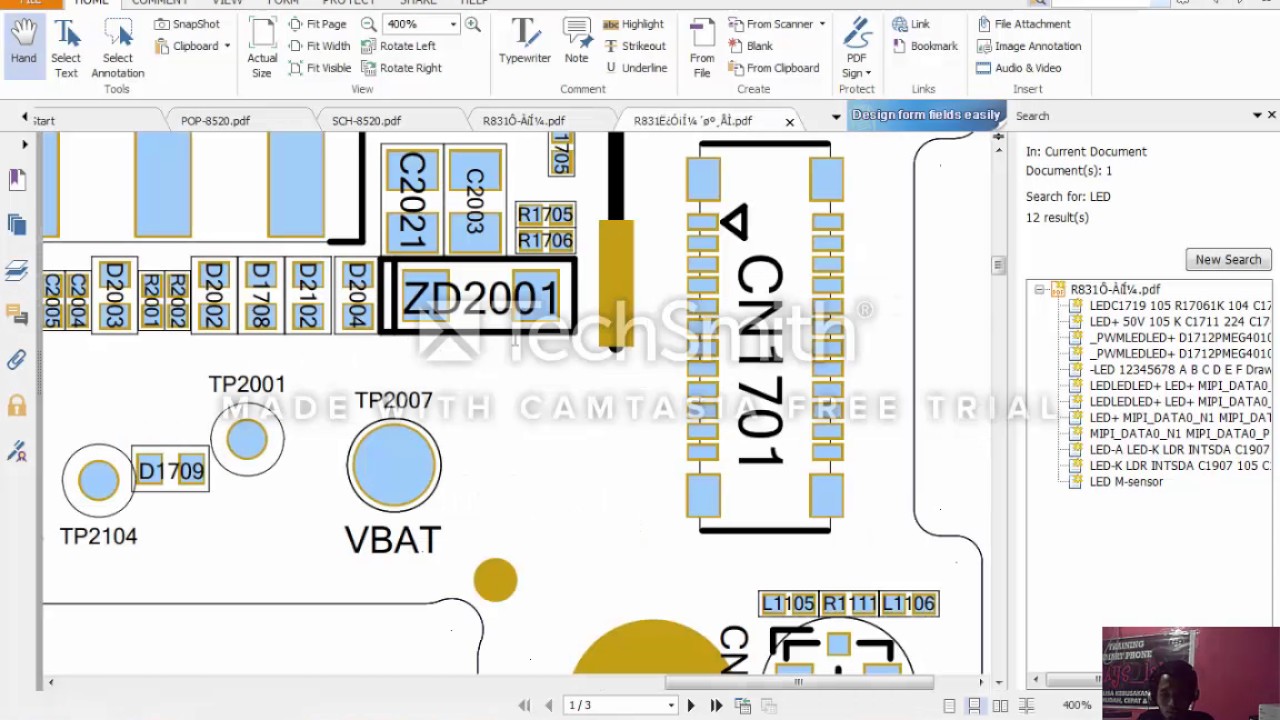Screen dimensions: 1280x720
Task: Click Fit Width view option
Action: point(319,46)
